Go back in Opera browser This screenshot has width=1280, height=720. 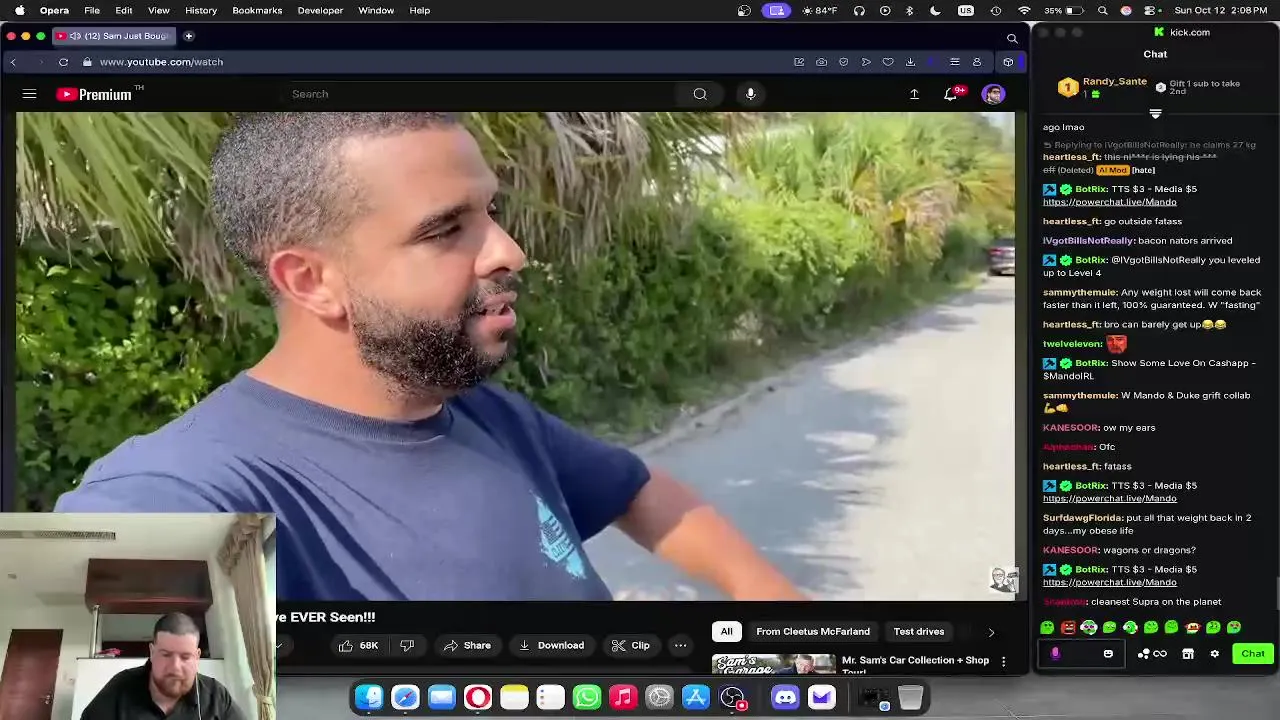point(13,62)
